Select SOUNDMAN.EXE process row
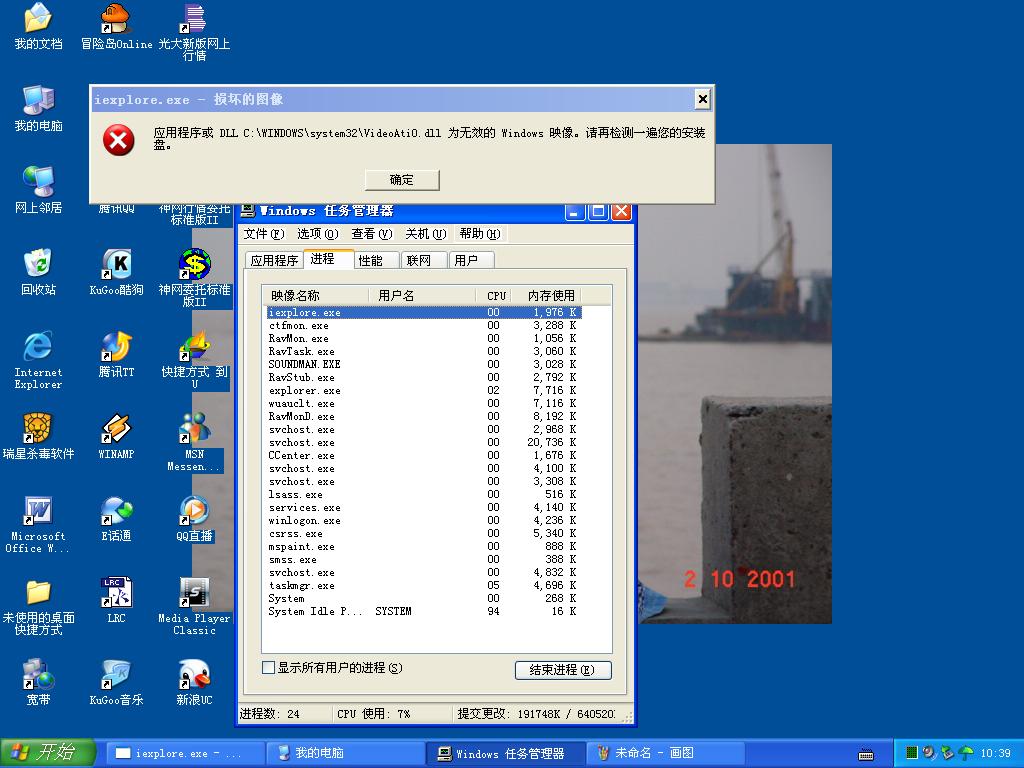Viewport: 1024px width, 768px height. coord(423,364)
